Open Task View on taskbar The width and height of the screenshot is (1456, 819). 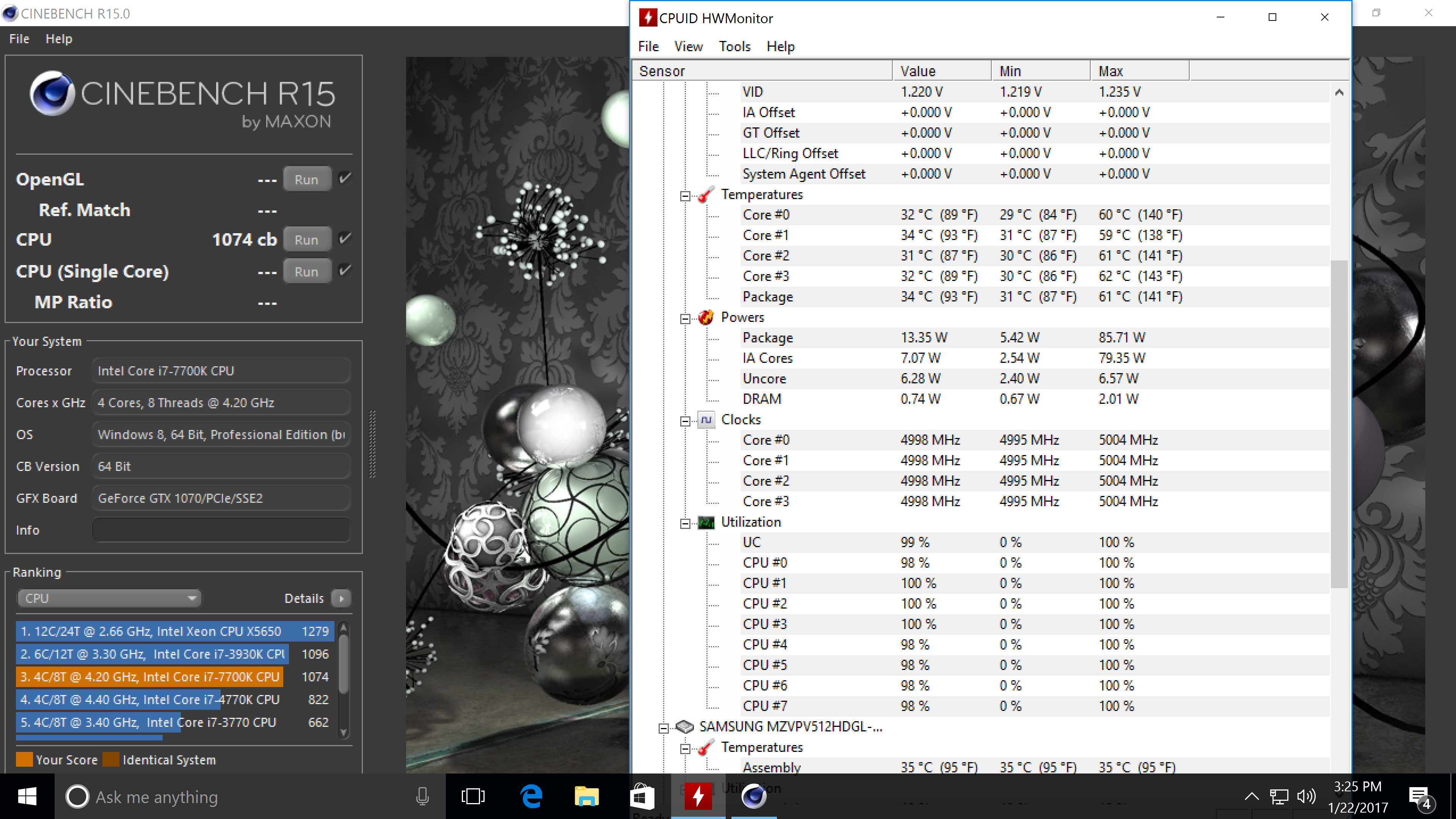[x=473, y=797]
